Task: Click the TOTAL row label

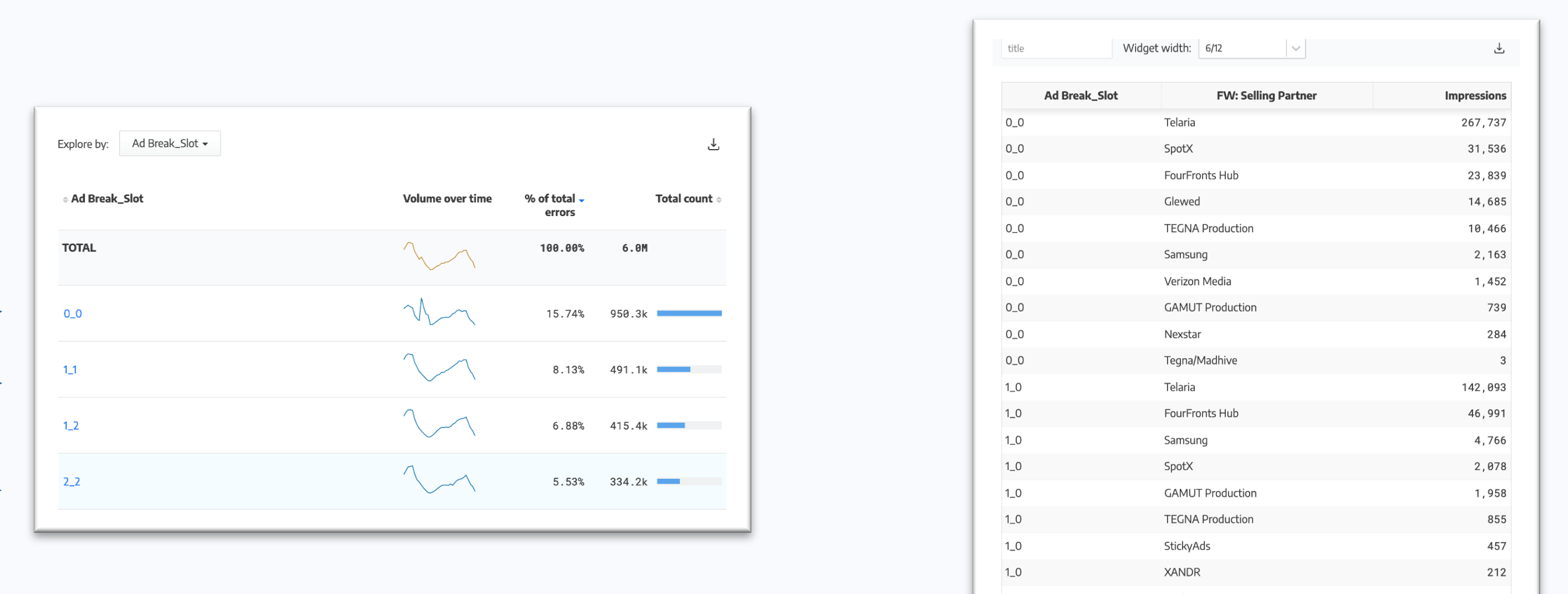Action: coord(79,248)
